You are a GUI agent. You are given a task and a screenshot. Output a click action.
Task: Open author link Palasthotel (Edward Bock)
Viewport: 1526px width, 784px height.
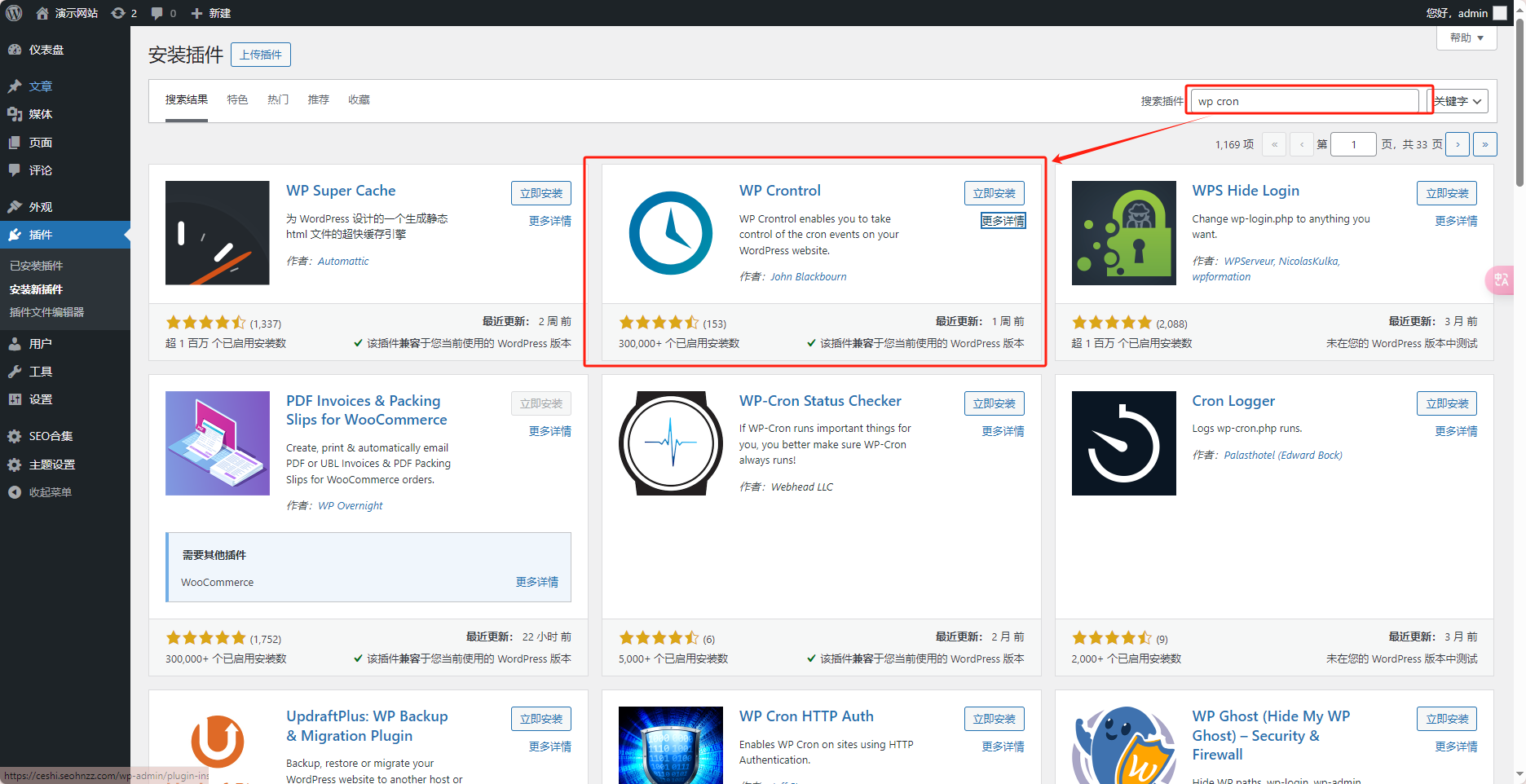pos(1283,456)
